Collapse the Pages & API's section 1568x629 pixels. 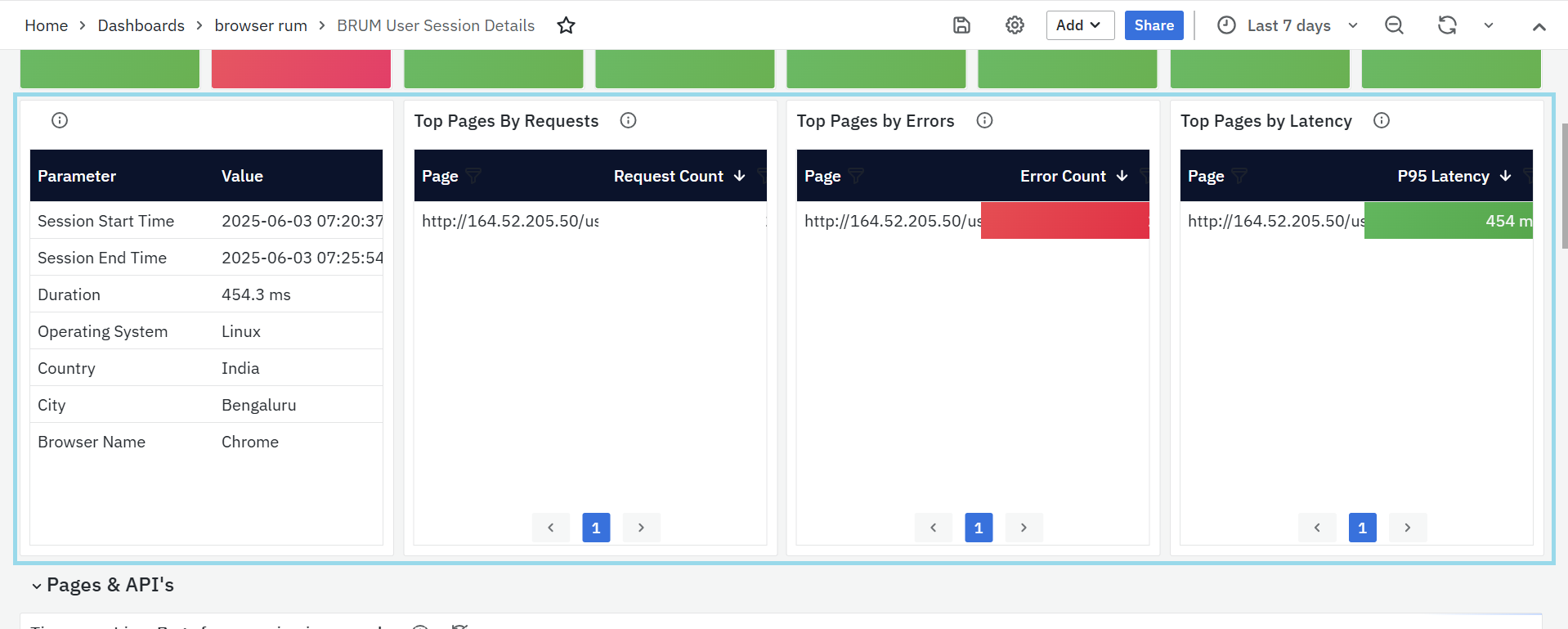point(37,586)
